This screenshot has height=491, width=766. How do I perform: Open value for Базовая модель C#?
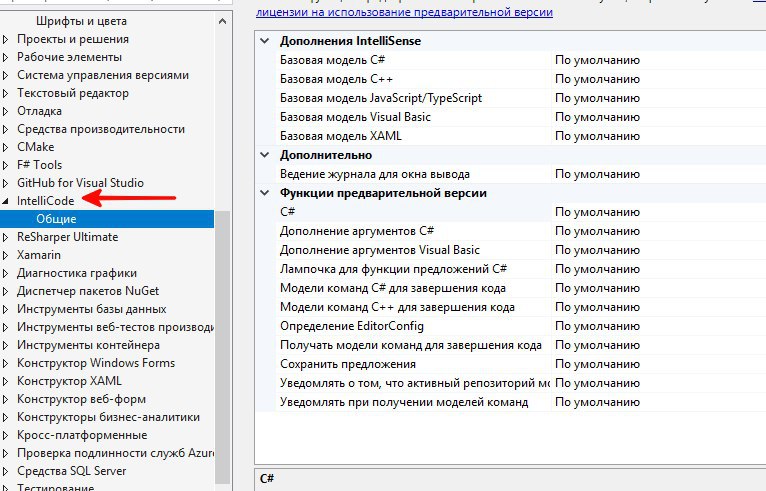point(658,60)
